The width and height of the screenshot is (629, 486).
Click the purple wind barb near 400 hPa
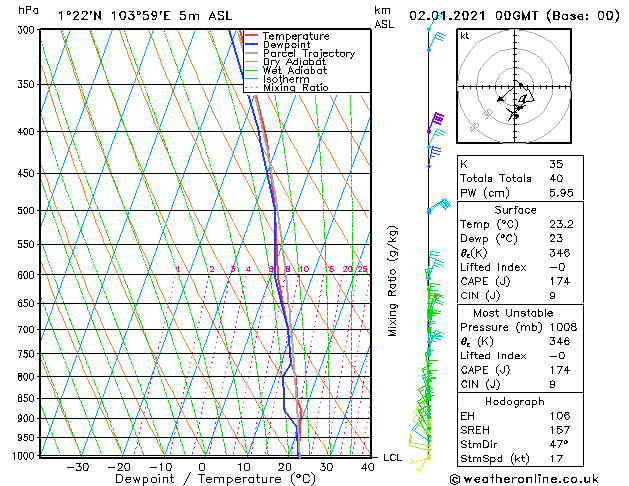tap(435, 124)
